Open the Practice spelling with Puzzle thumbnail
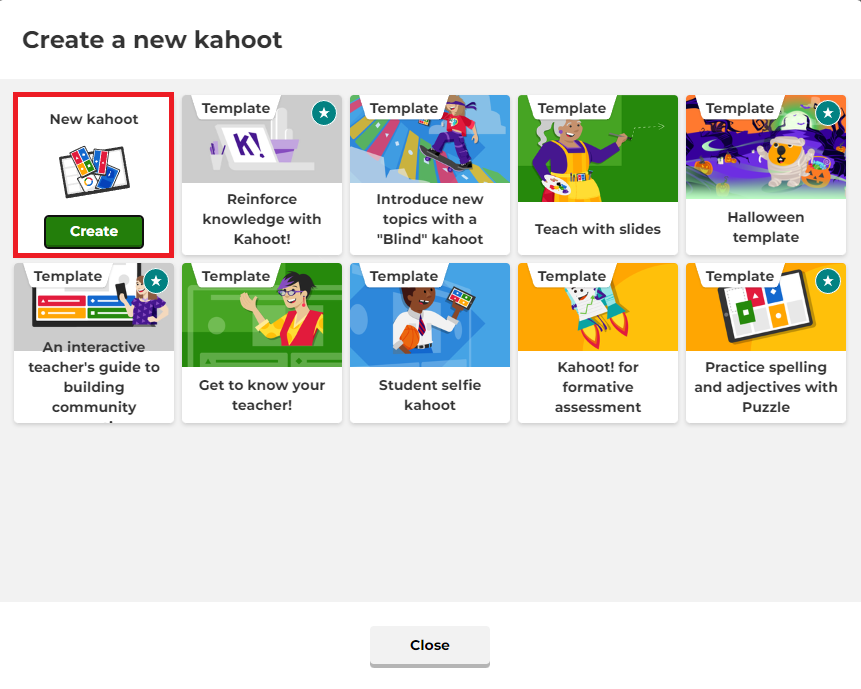Screen dimensions: 861x689 coord(766,307)
